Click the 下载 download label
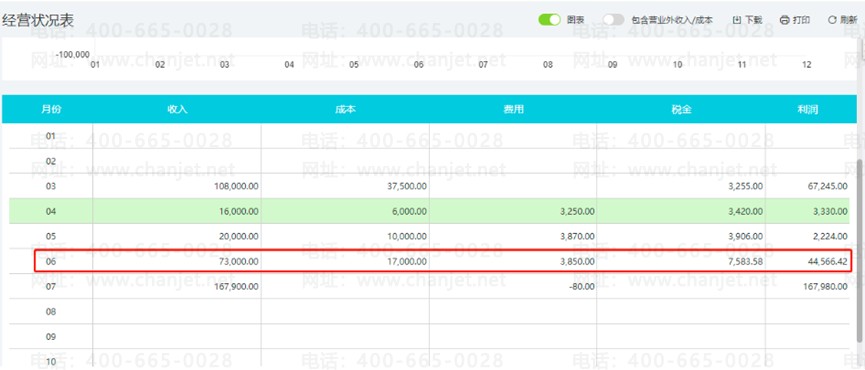Viewport: 865px width, 370px height. click(754, 20)
